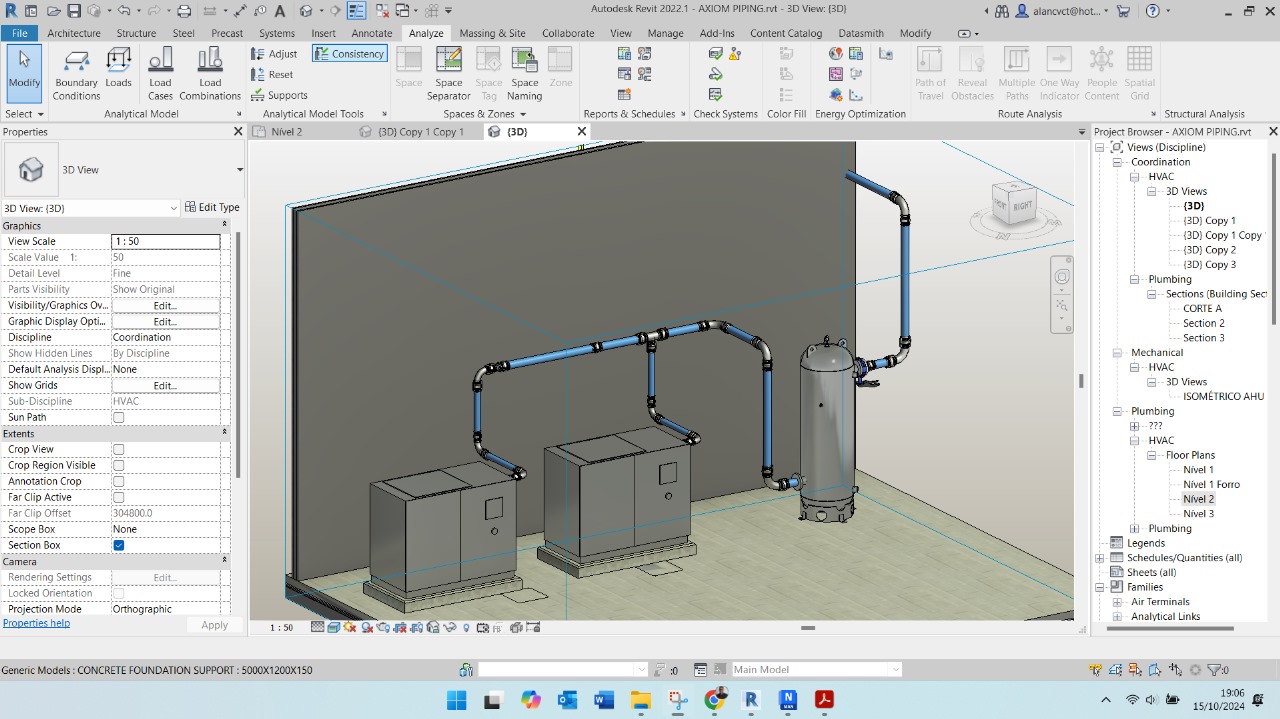Open Revit from the Windows taskbar
Viewport: 1280px width, 719px height.
(751, 700)
